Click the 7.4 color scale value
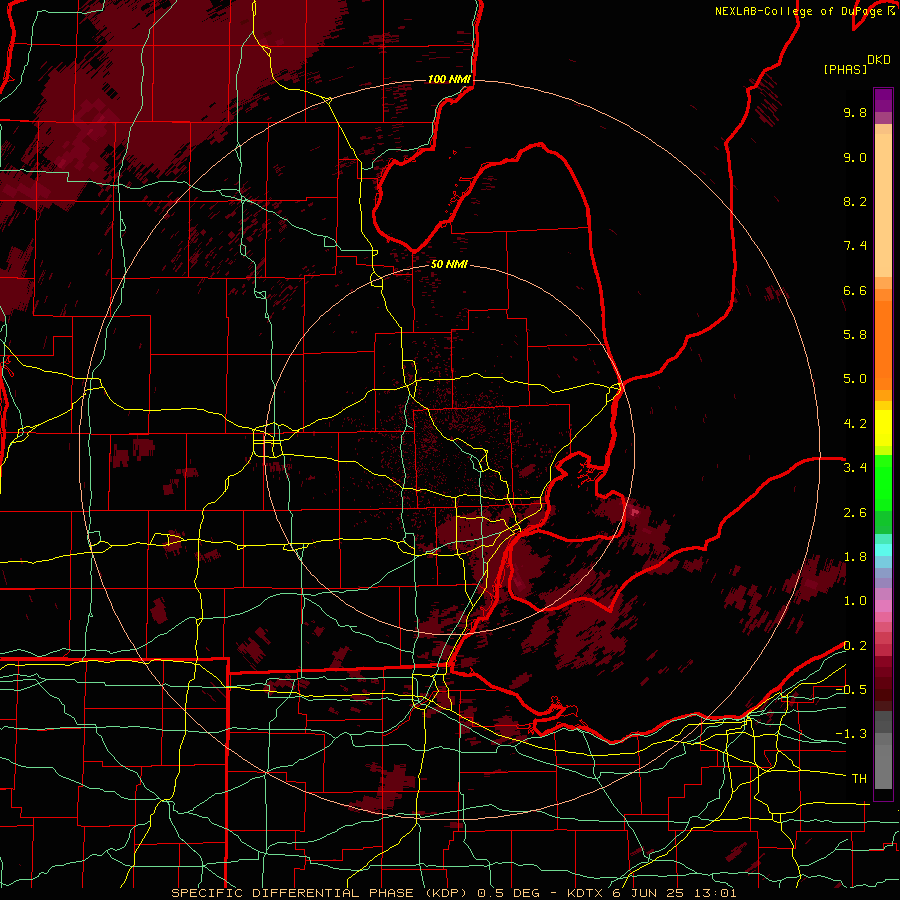Image resolution: width=900 pixels, height=900 pixels. pyautogui.click(x=855, y=246)
